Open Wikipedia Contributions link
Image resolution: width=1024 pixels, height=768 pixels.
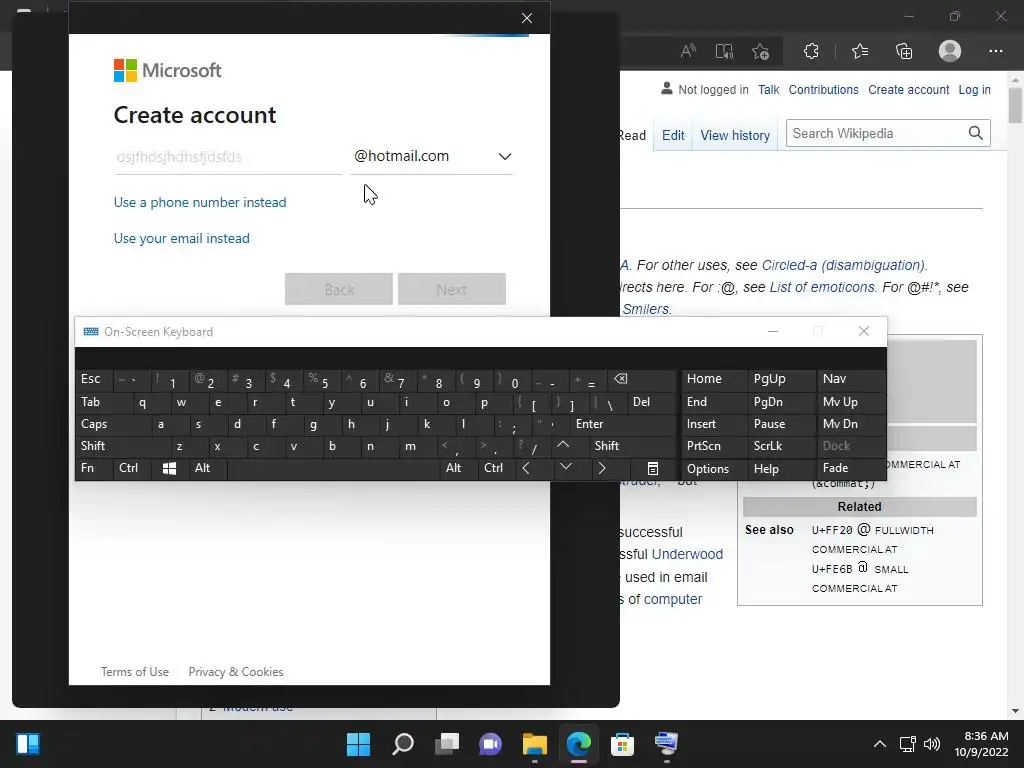click(x=824, y=89)
